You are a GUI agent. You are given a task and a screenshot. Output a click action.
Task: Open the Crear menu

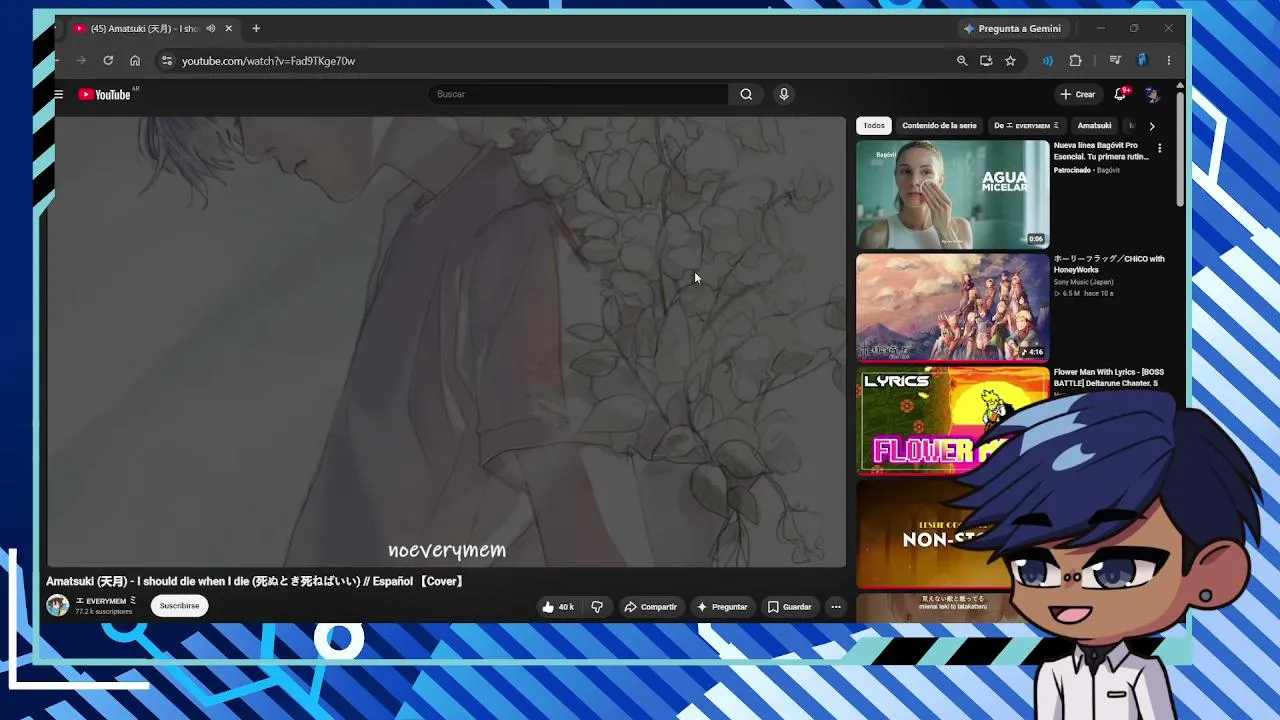click(1078, 94)
